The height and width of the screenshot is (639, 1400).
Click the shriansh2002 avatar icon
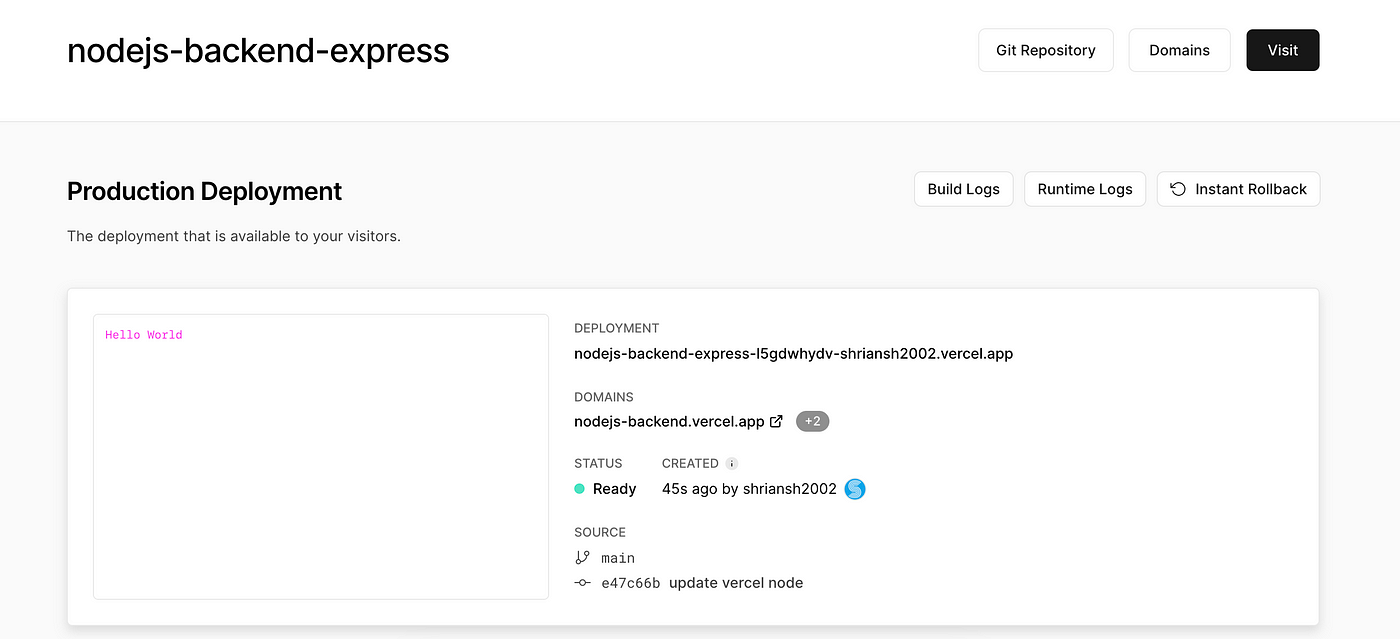click(855, 489)
